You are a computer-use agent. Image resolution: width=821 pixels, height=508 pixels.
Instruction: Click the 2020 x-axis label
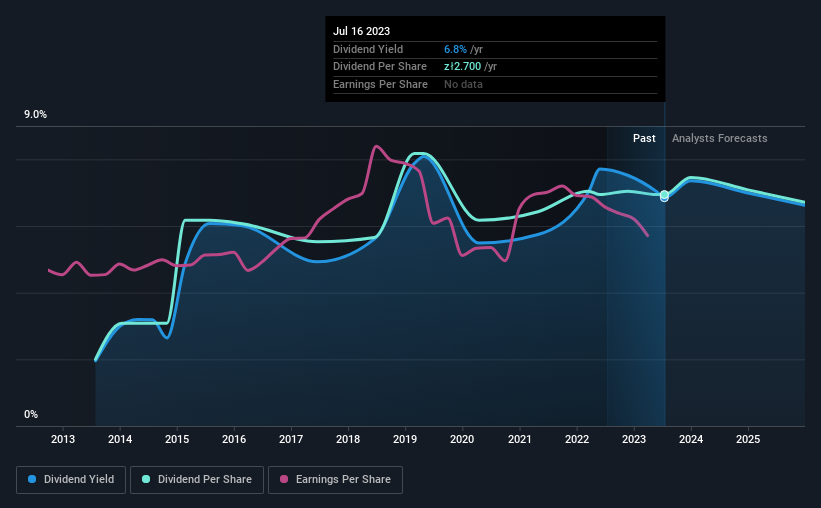click(x=462, y=439)
